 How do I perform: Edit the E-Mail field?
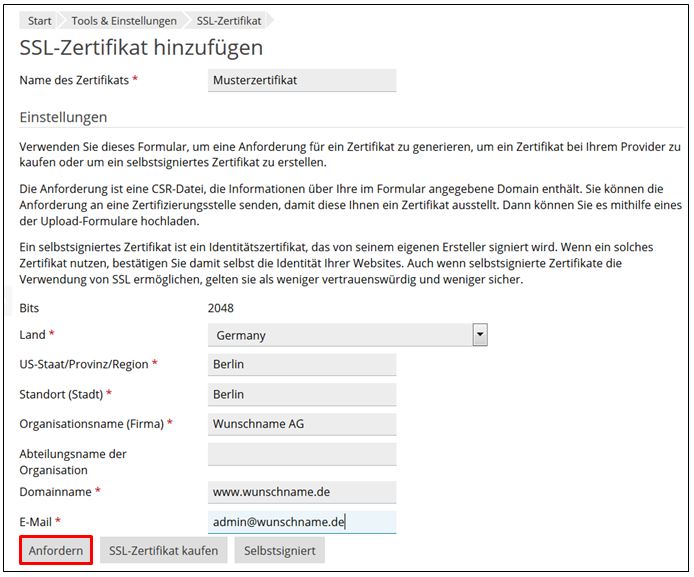pyautogui.click(x=302, y=522)
